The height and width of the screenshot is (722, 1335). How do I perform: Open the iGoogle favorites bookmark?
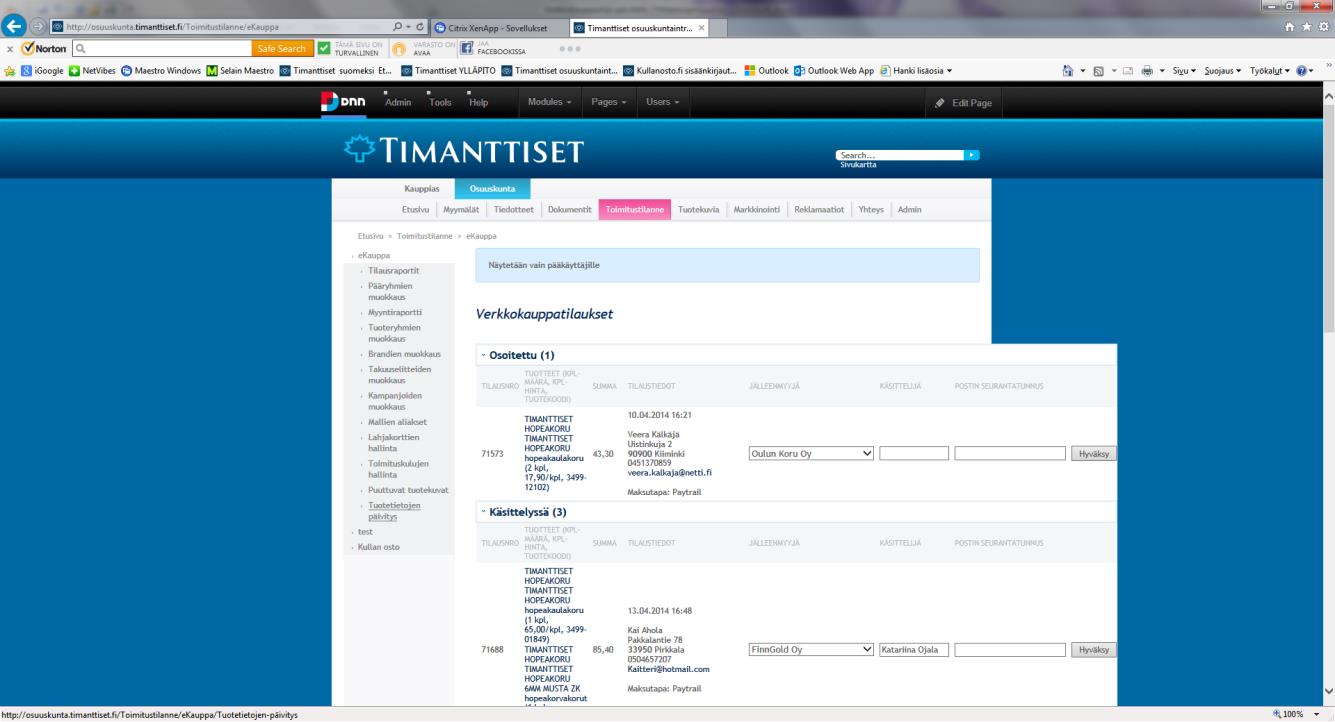(x=41, y=70)
